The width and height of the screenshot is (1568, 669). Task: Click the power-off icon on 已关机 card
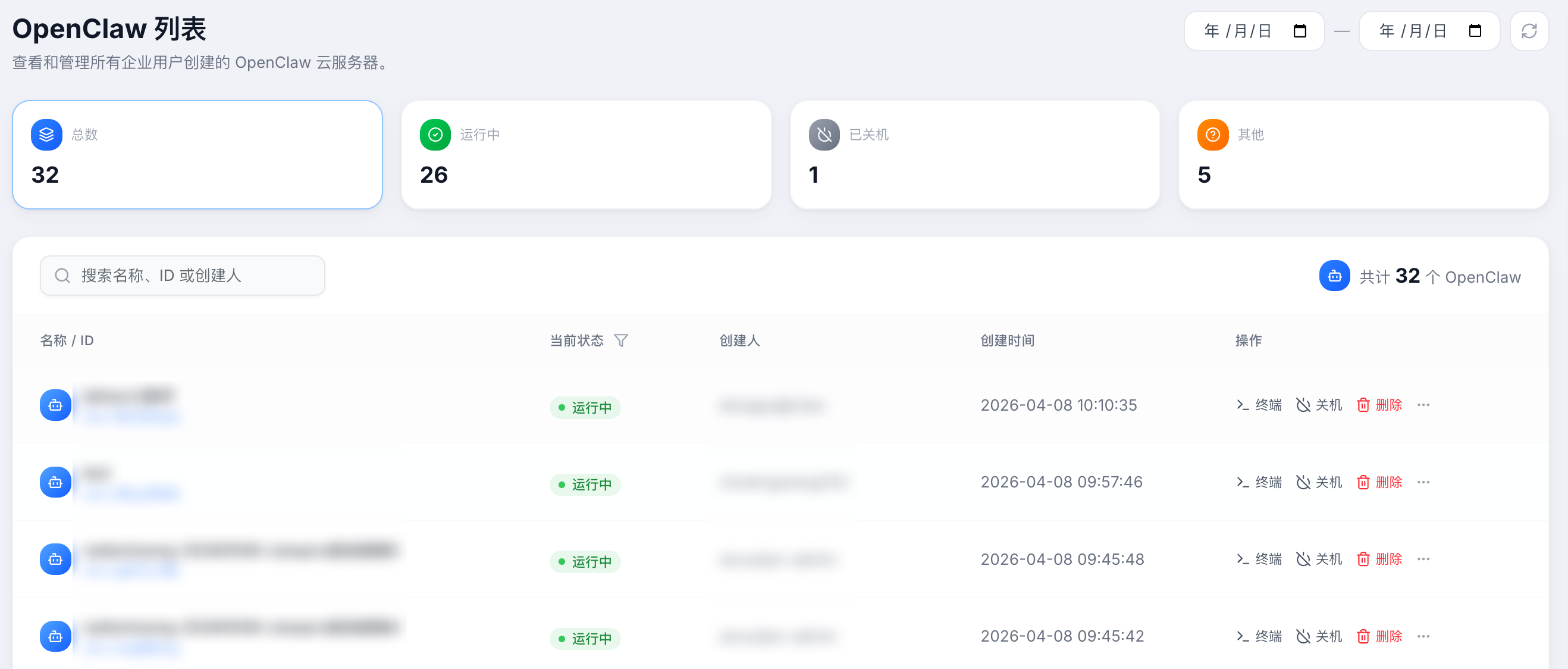824,135
